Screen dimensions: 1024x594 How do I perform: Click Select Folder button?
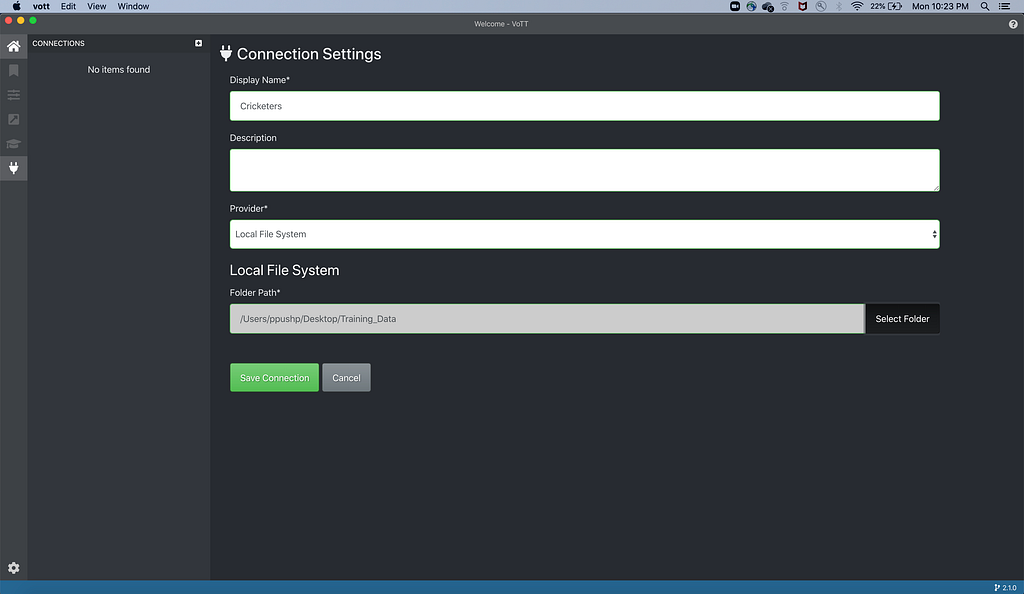pos(903,319)
